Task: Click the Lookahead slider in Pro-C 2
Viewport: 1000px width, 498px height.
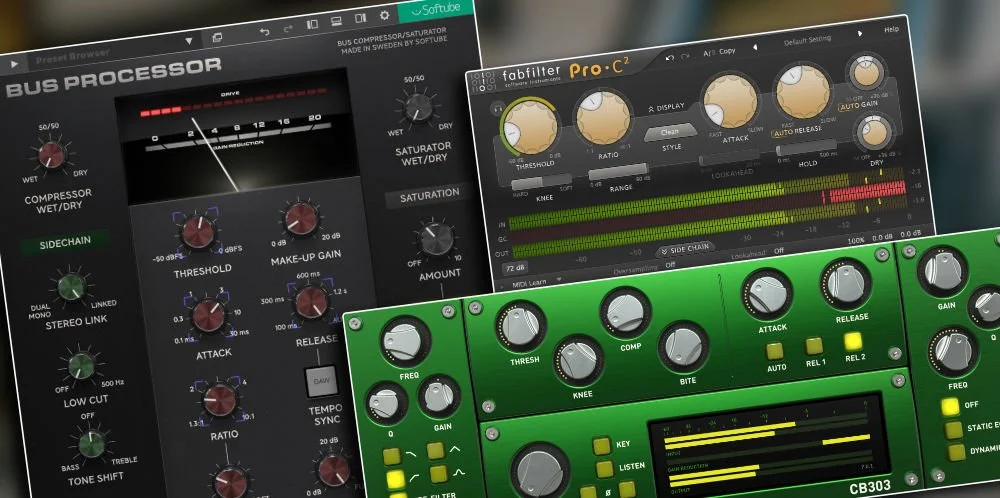Action: click(729, 157)
